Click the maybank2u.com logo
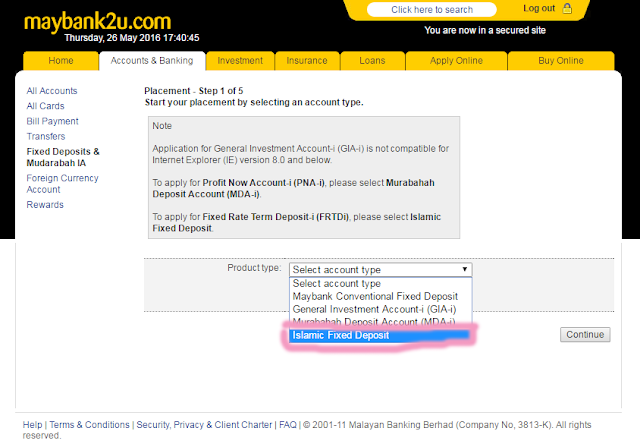Screen dimensions: 640x447 [97, 22]
